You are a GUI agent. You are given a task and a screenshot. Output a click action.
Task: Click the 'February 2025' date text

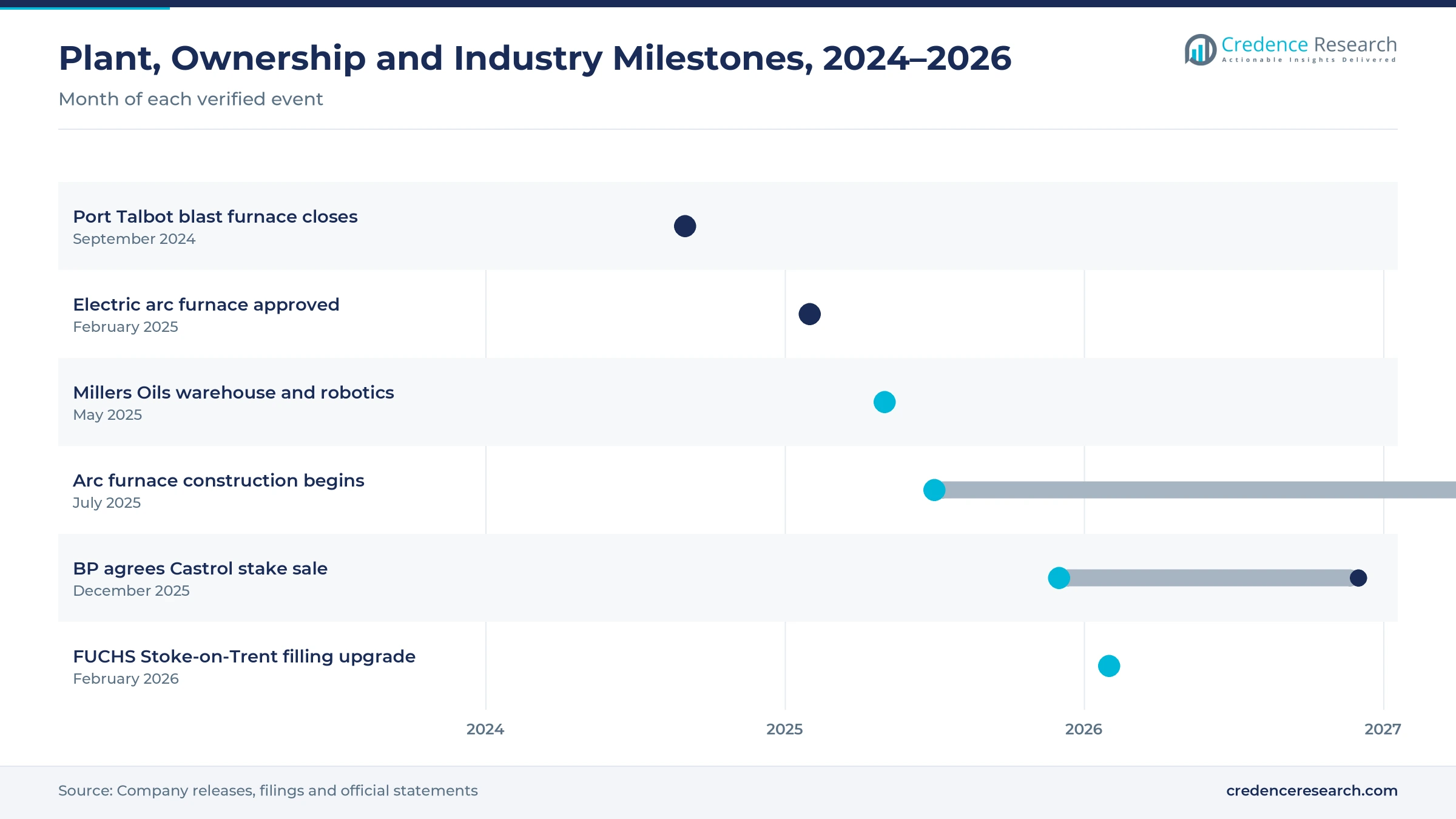pos(126,327)
